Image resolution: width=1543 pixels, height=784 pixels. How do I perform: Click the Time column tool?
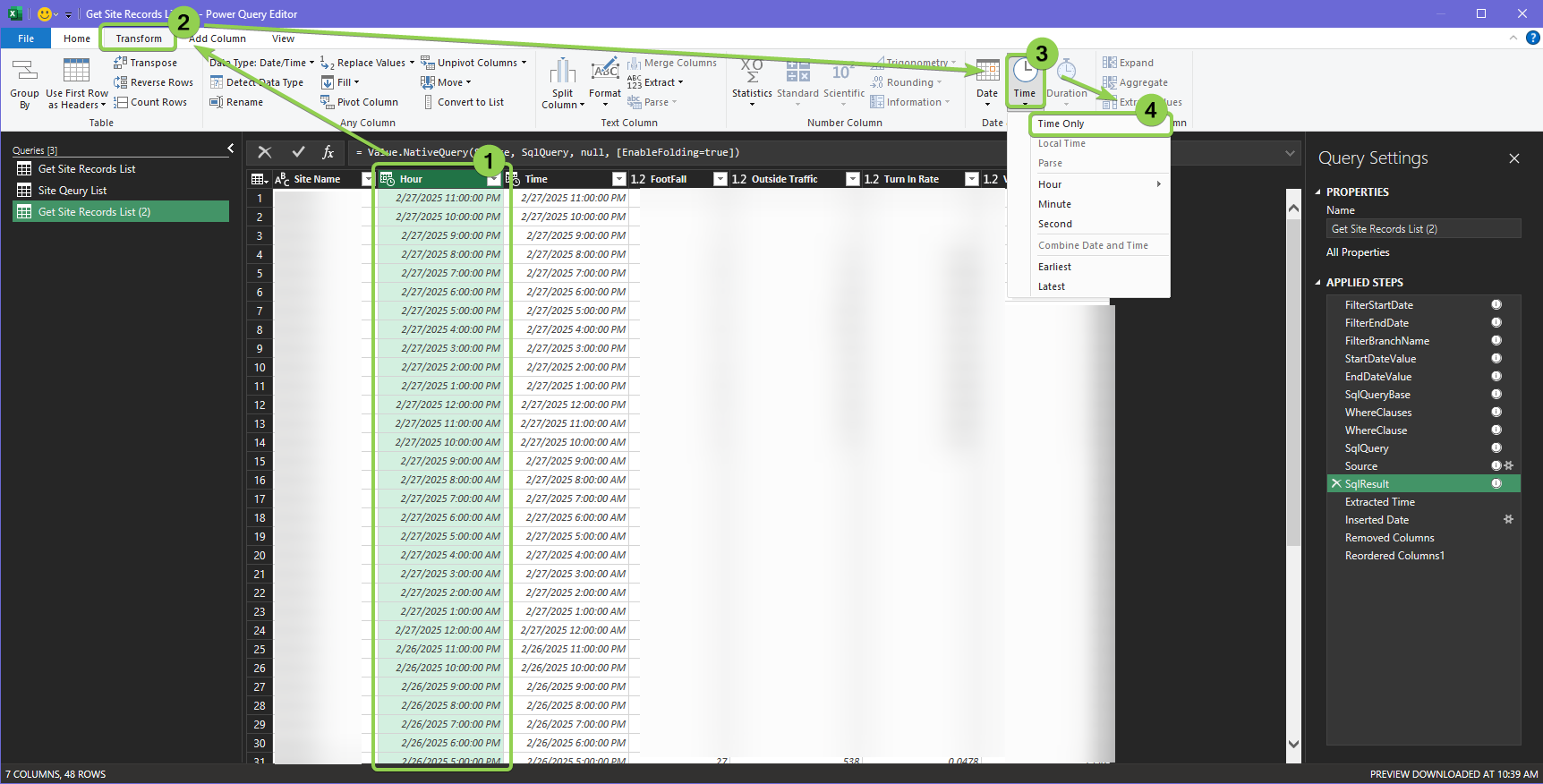[x=1025, y=82]
